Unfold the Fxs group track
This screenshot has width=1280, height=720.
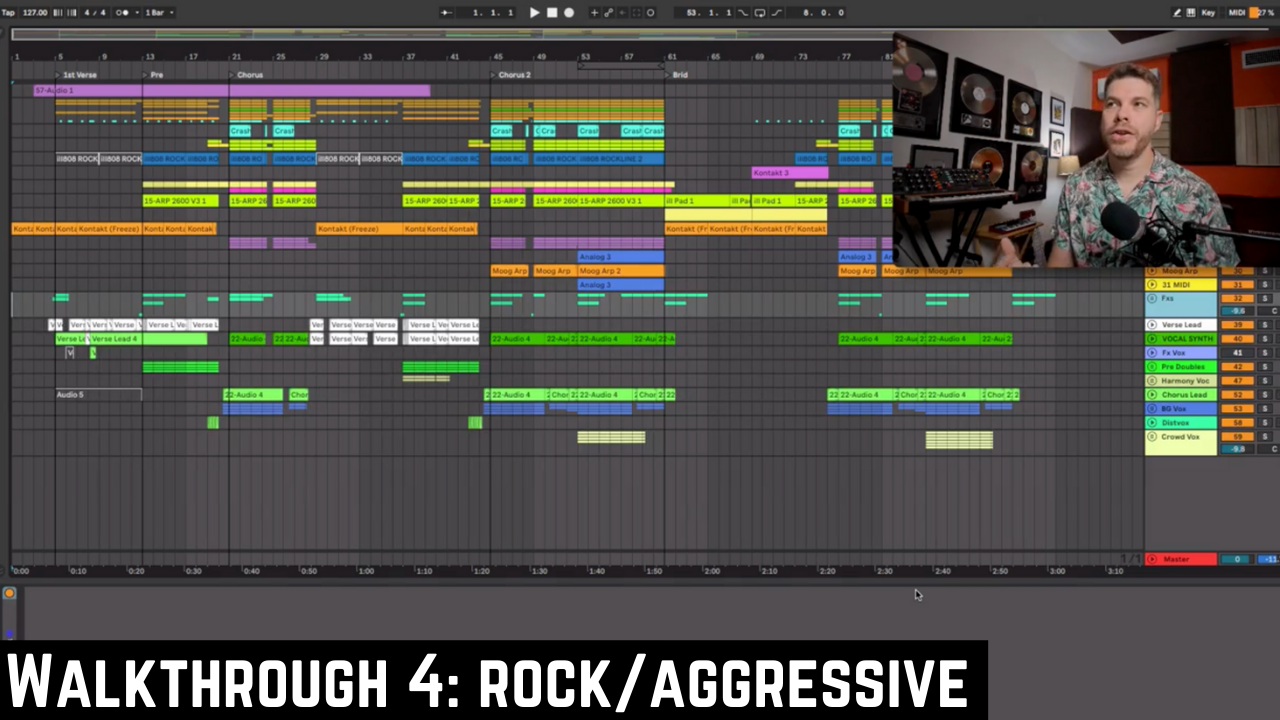pos(1152,298)
